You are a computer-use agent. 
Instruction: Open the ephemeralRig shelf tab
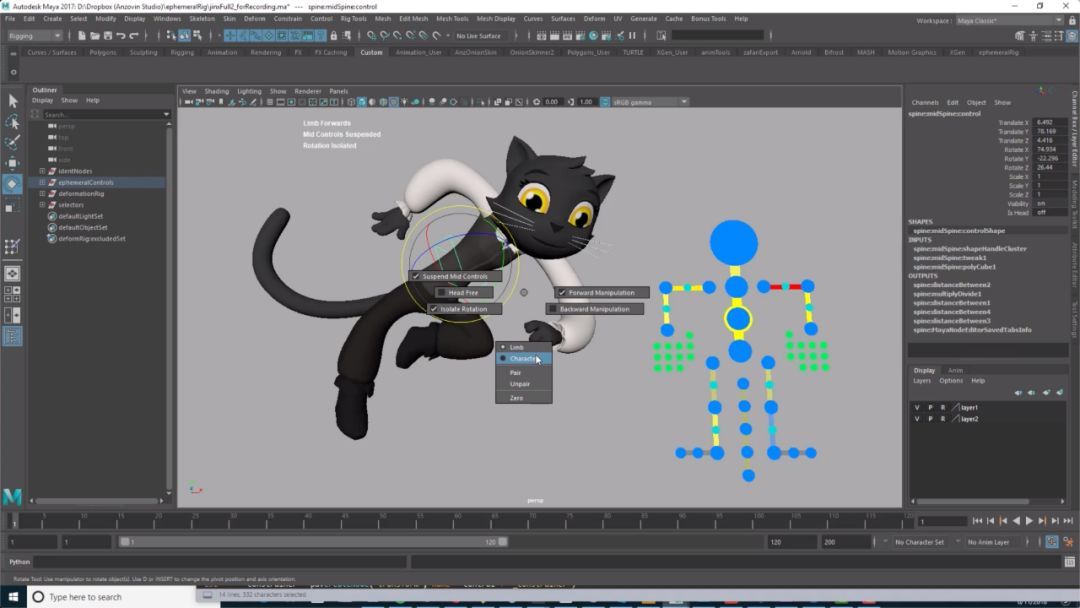coord(999,52)
